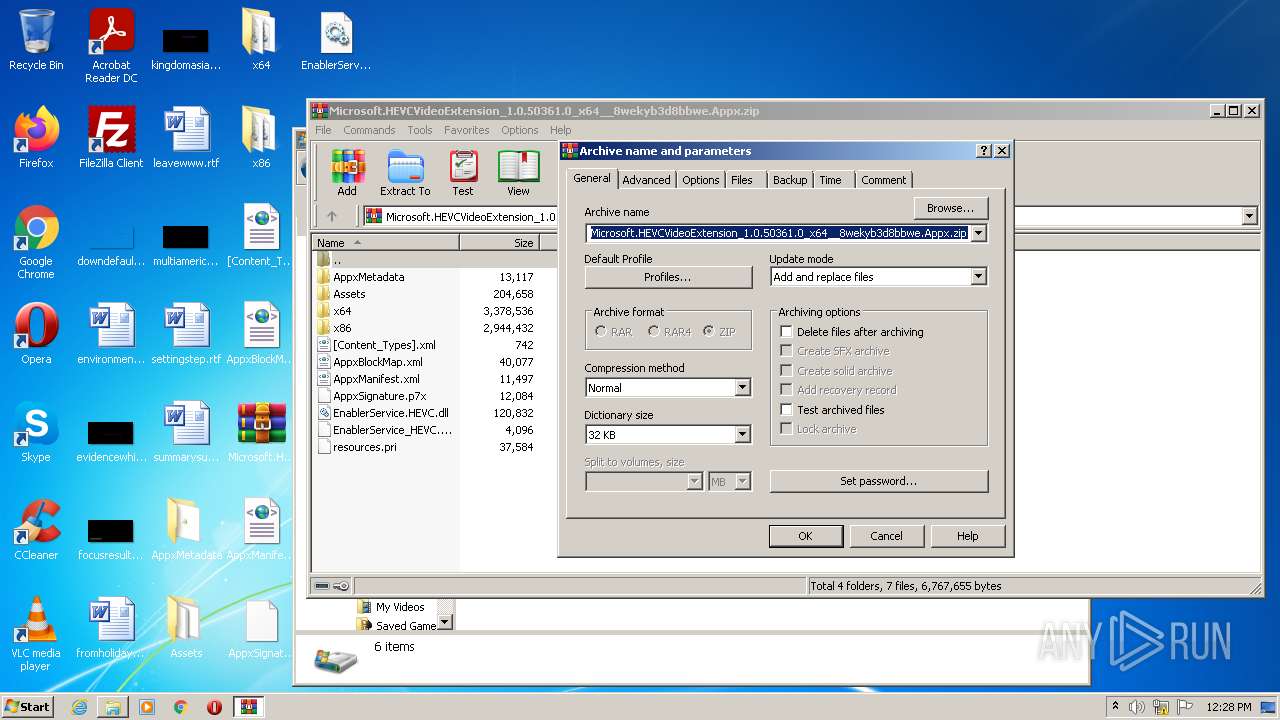Open Google Chrome desktop shortcut

[x=36, y=243]
